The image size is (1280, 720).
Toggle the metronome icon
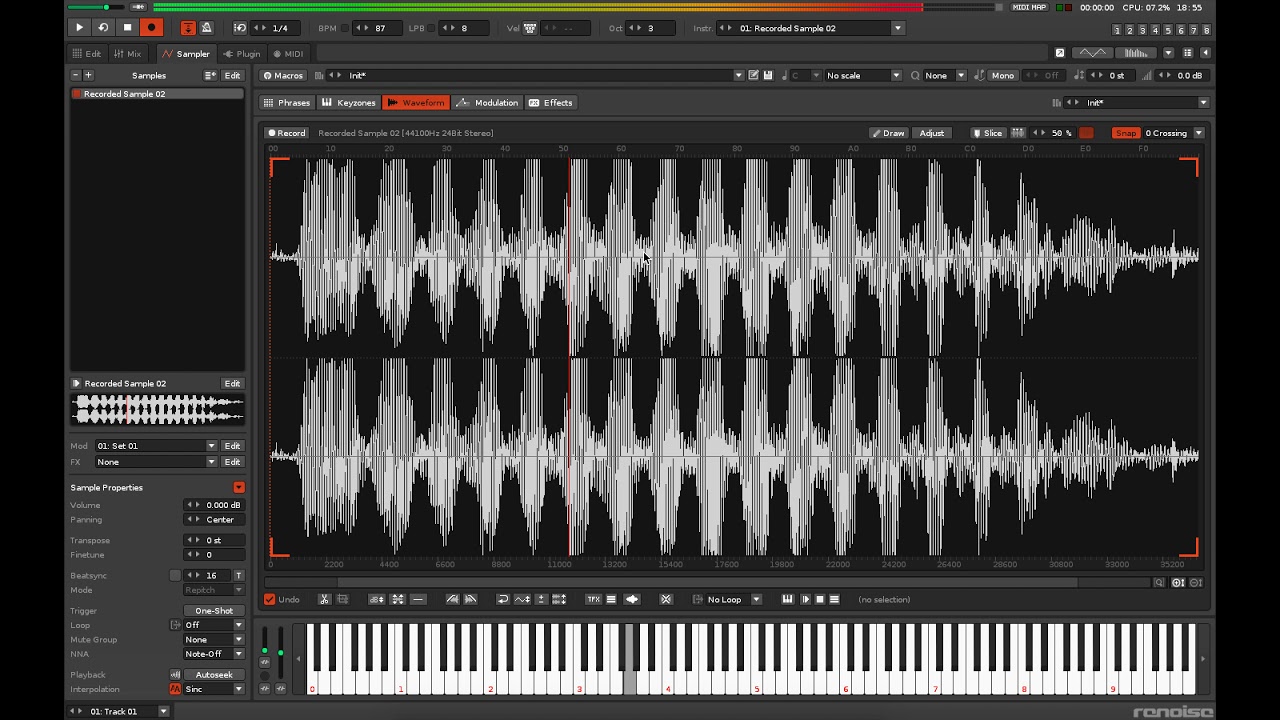pos(206,28)
